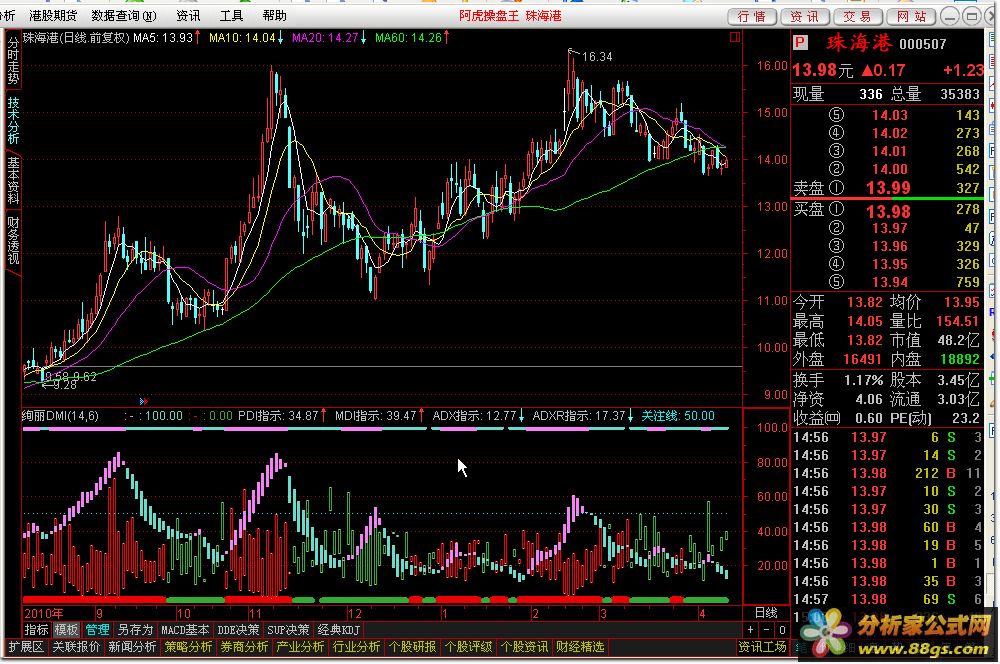Click the MA10: 14.04 label
Image resolution: width=1000 pixels, height=664 pixels.
tap(242, 38)
